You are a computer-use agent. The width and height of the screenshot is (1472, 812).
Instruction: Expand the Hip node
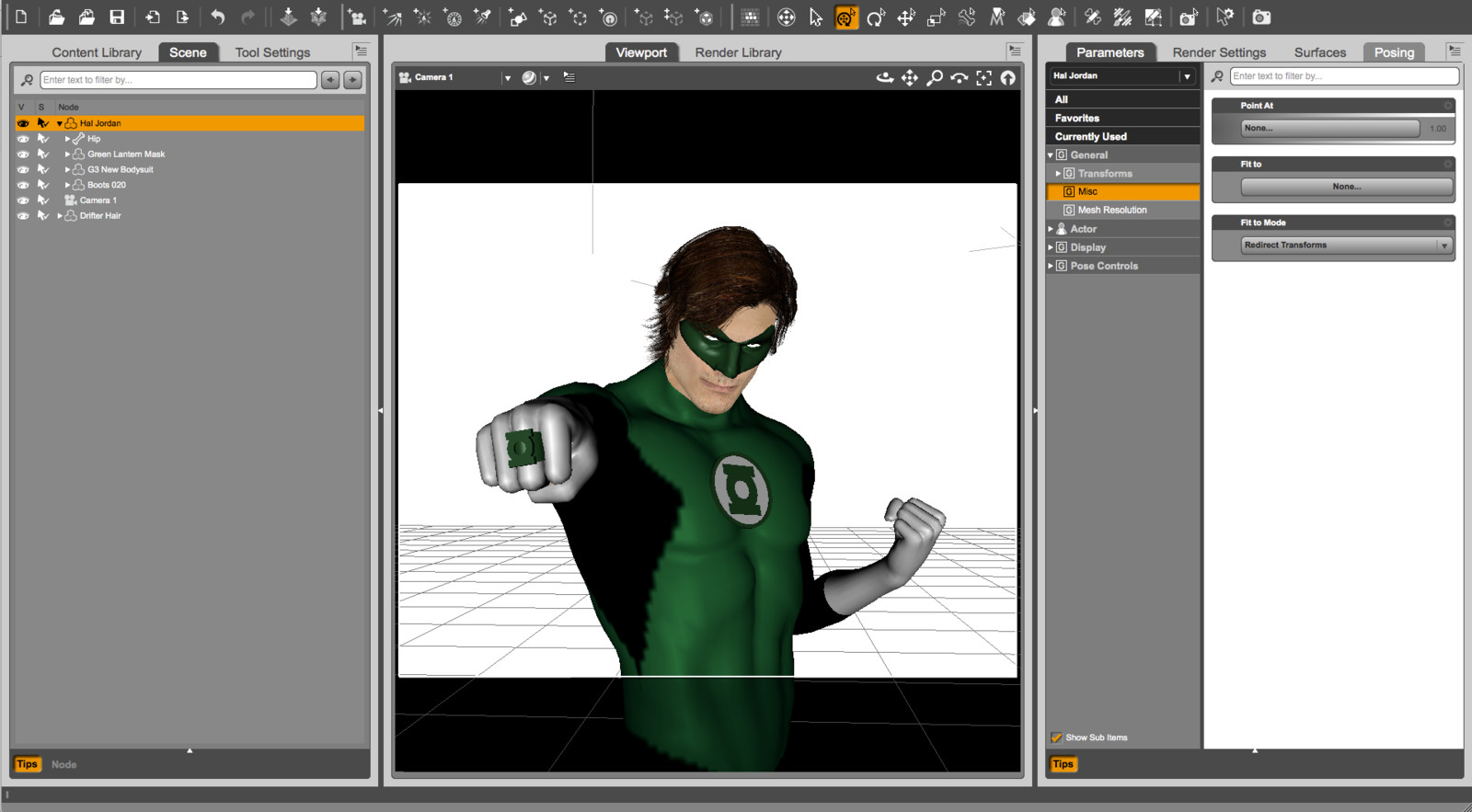coord(67,139)
